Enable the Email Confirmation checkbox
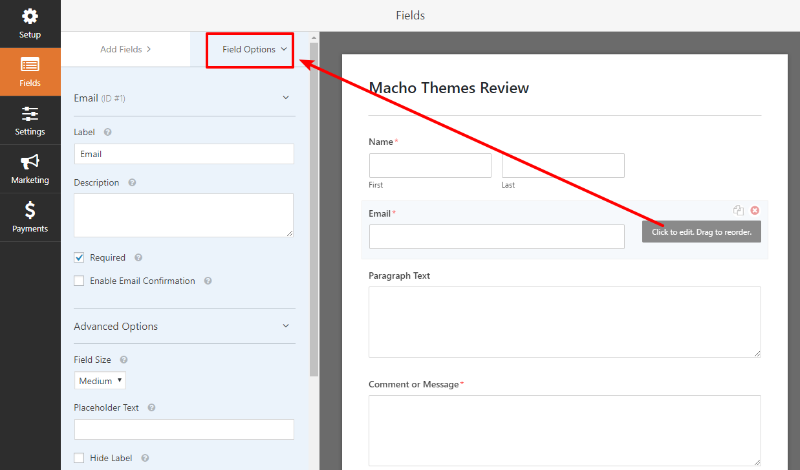Screen dimensions: 800x470 coord(79,281)
